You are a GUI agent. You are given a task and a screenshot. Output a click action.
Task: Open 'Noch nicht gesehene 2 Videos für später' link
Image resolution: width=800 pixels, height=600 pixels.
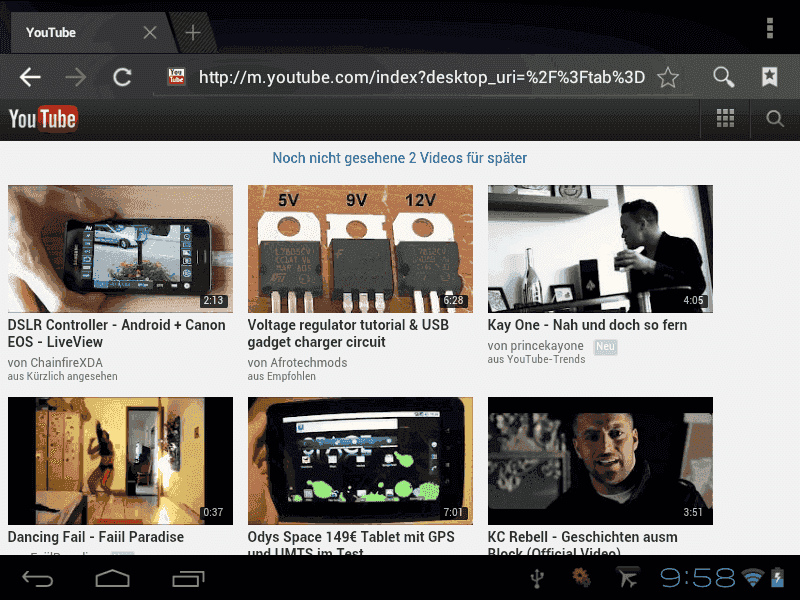click(x=399, y=158)
